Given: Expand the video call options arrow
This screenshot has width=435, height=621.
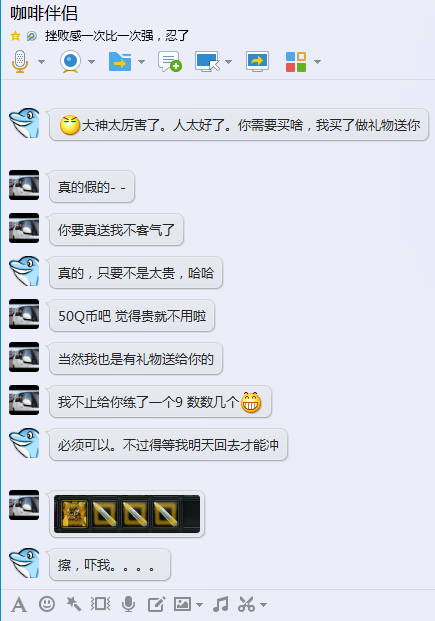Looking at the screenshot, I should pyautogui.click(x=92, y=62).
